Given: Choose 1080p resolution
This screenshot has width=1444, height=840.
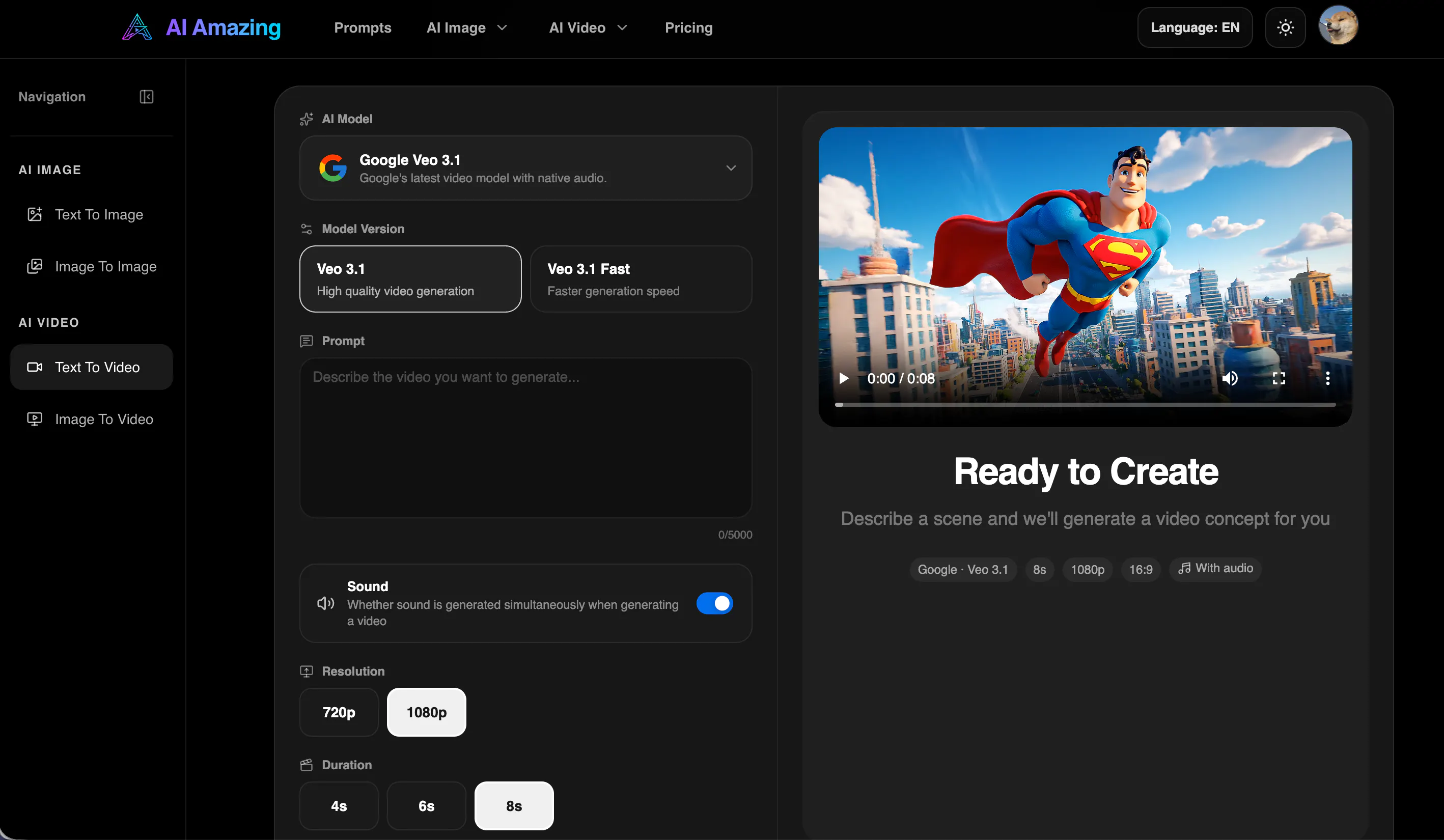Looking at the screenshot, I should 426,712.
